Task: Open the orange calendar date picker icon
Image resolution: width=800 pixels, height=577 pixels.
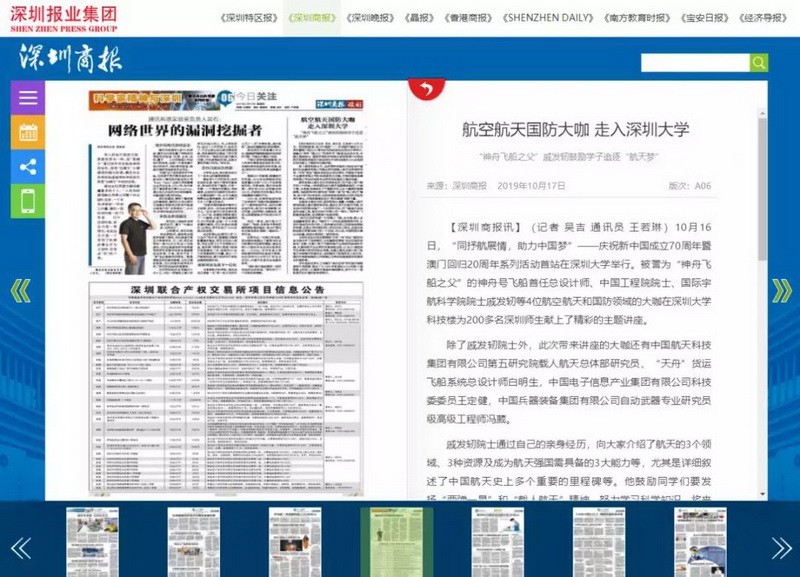Action: pyautogui.click(x=28, y=132)
